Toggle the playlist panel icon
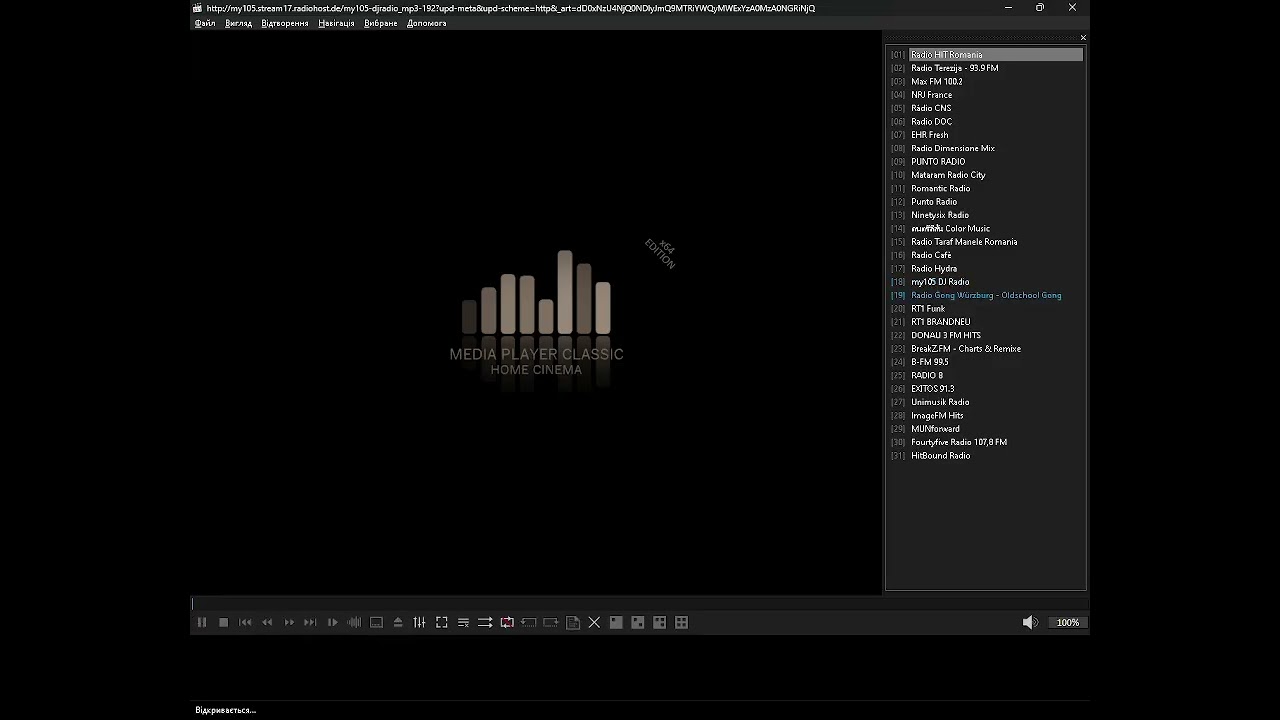1280x720 pixels. [x=463, y=622]
